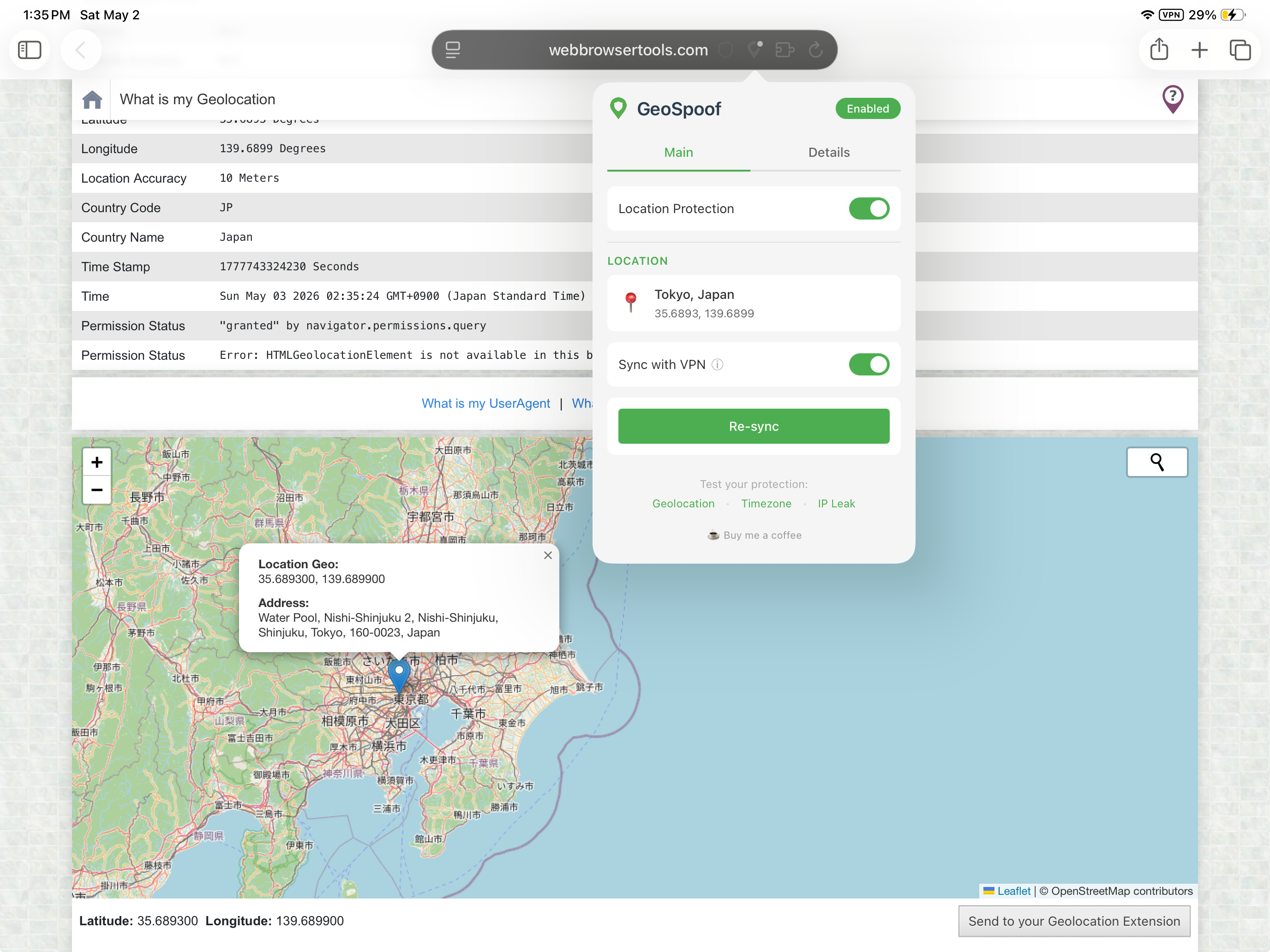Click the 'What is my Geolocation' page title
This screenshot has width=1270, height=952.
coord(197,99)
